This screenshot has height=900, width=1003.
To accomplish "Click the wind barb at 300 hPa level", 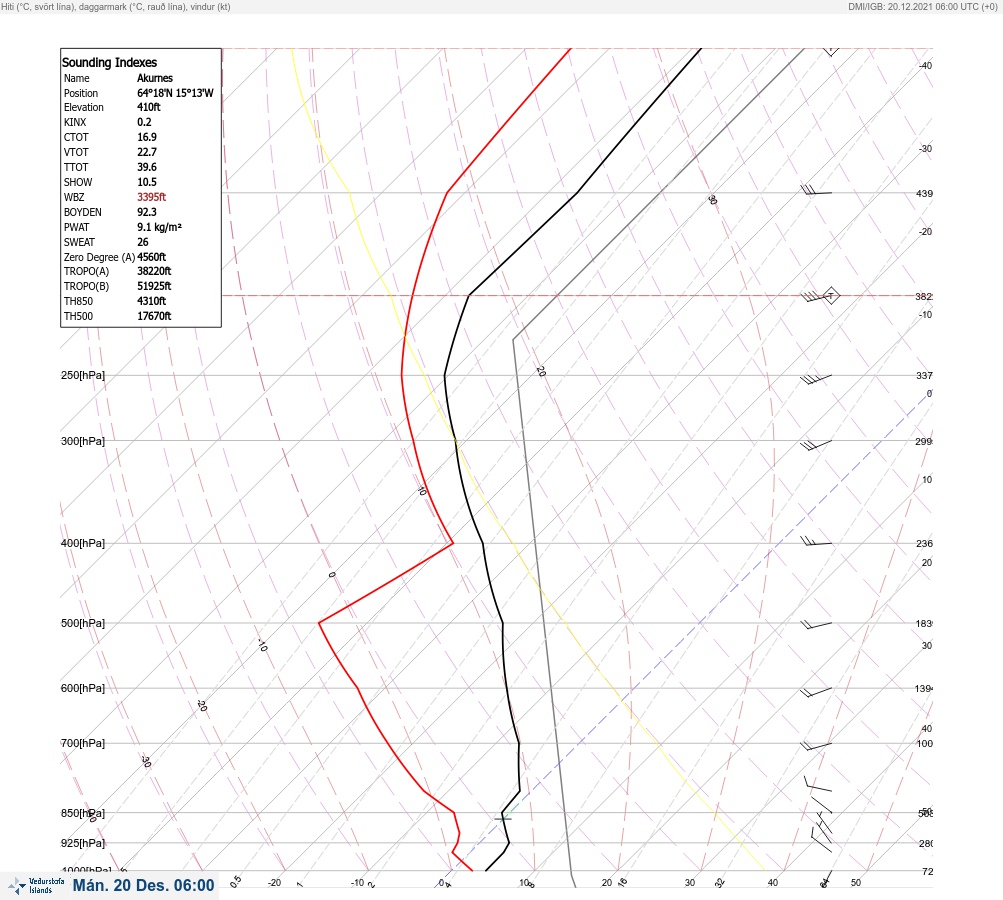I will [816, 445].
